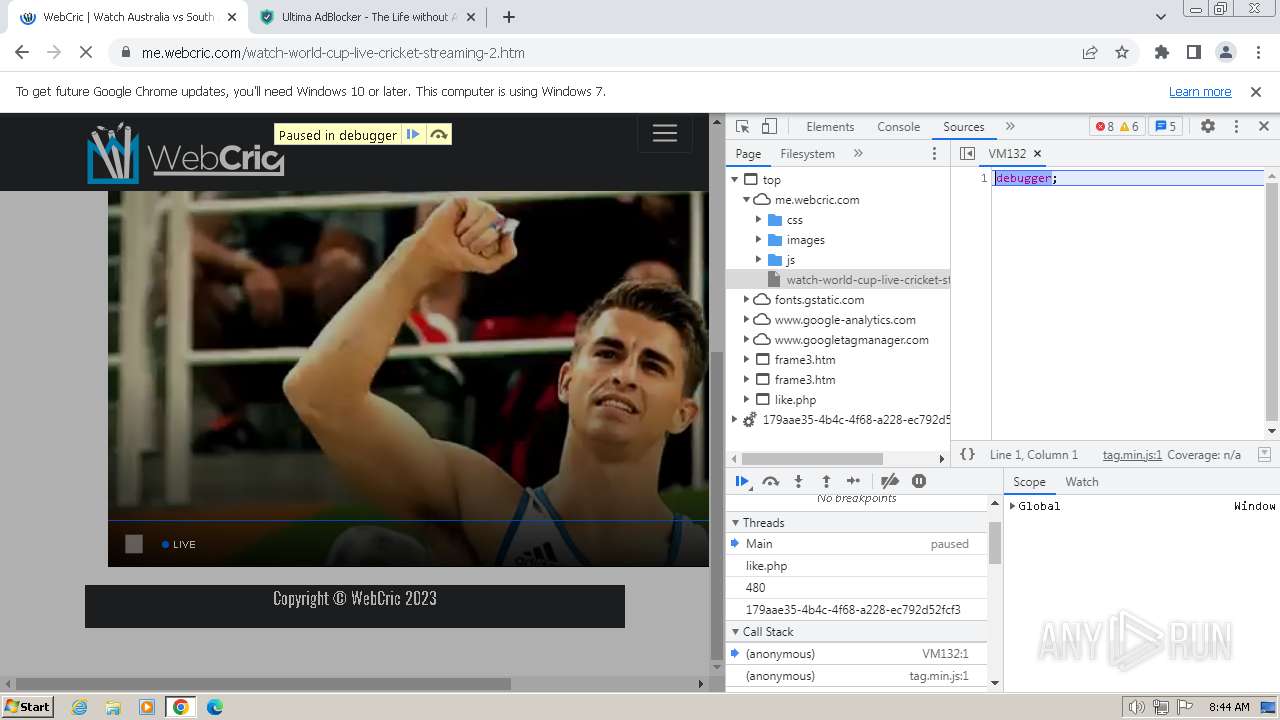Toggle deactivate breakpoints icon
Screen dimensions: 1280x720
[x=890, y=481]
